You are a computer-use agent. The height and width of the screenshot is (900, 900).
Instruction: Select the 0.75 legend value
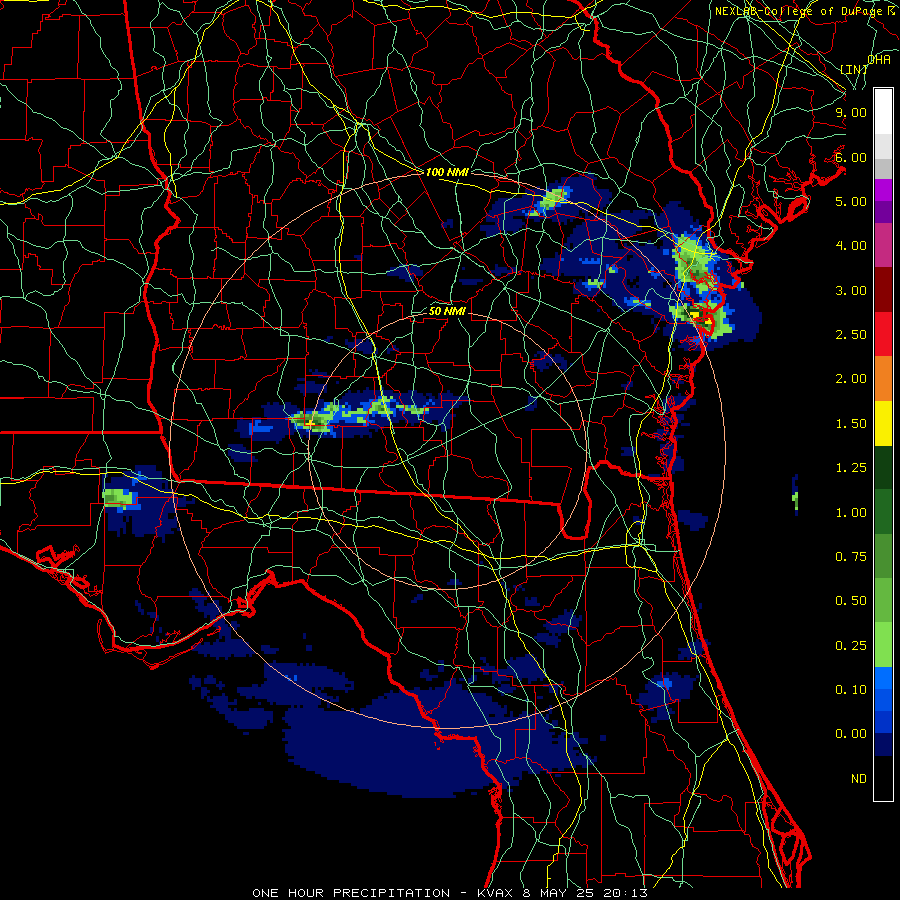(x=851, y=557)
